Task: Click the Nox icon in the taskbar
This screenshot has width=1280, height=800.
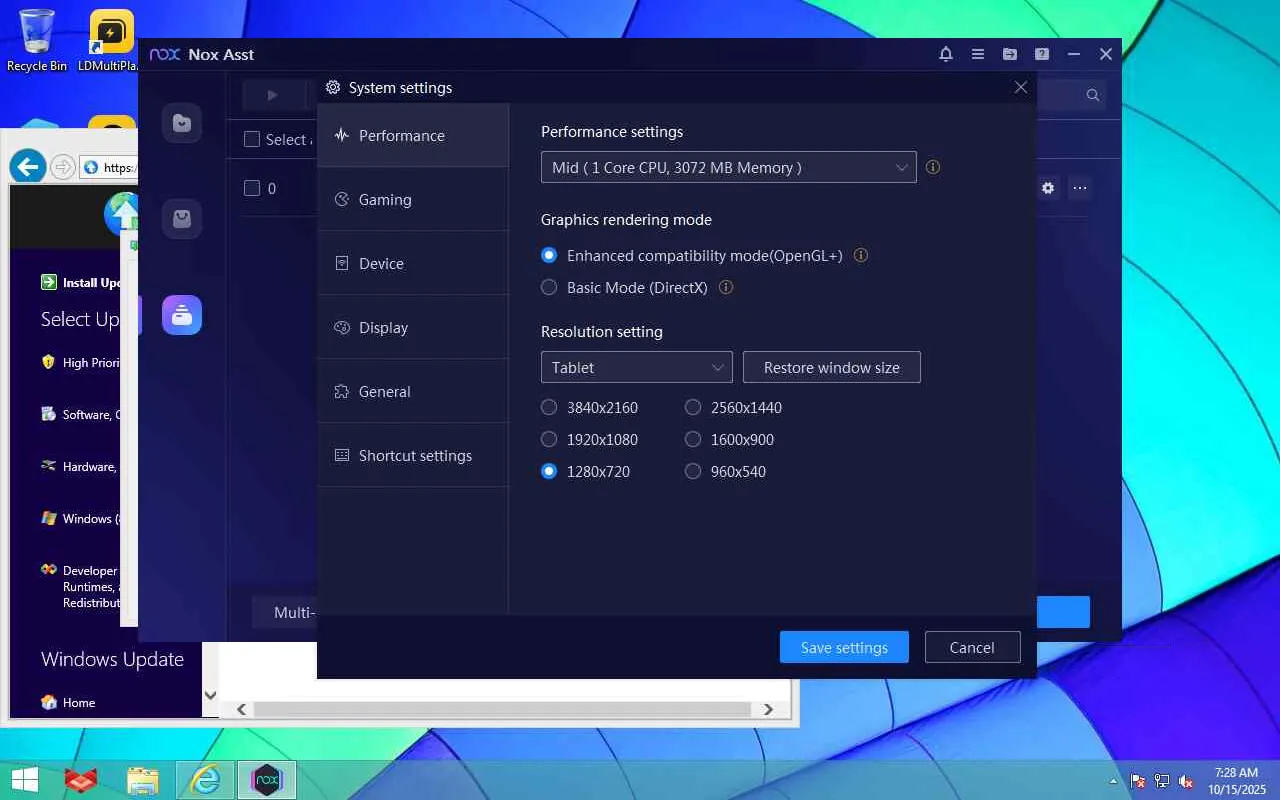Action: pos(266,780)
